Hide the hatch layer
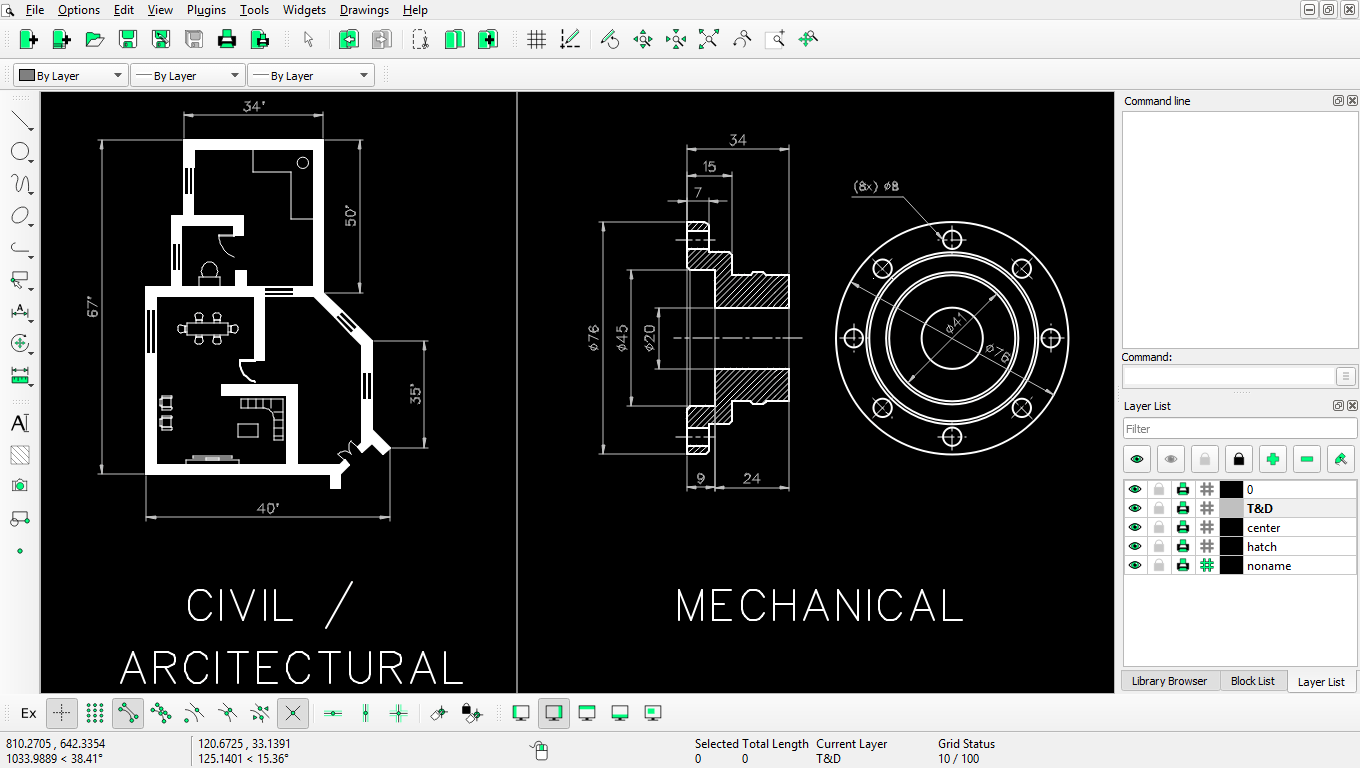Viewport: 1360px width, 768px height. pos(1135,546)
